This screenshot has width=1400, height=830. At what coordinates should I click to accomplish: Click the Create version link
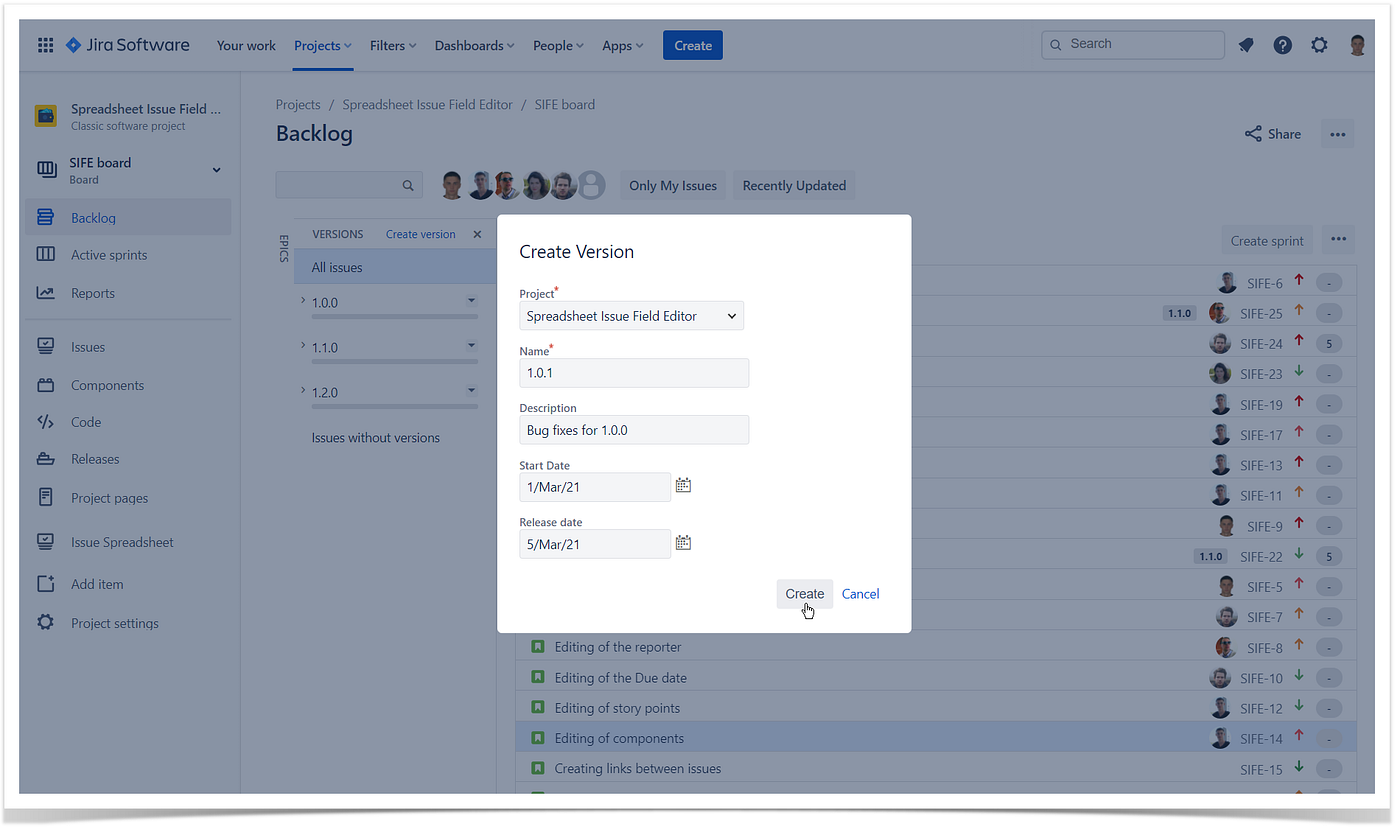[420, 234]
